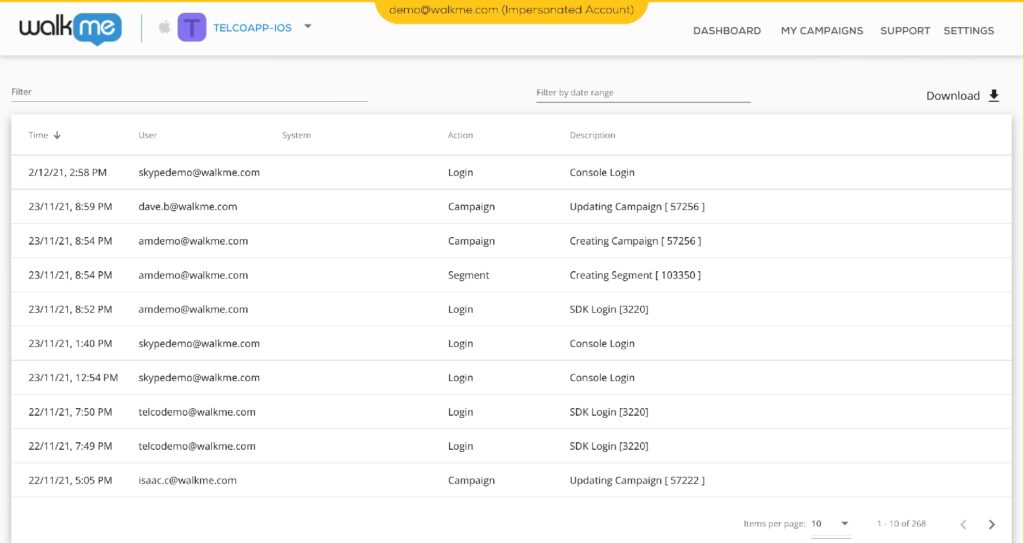Sort by the User column header
1024x543 pixels.
click(x=148, y=135)
